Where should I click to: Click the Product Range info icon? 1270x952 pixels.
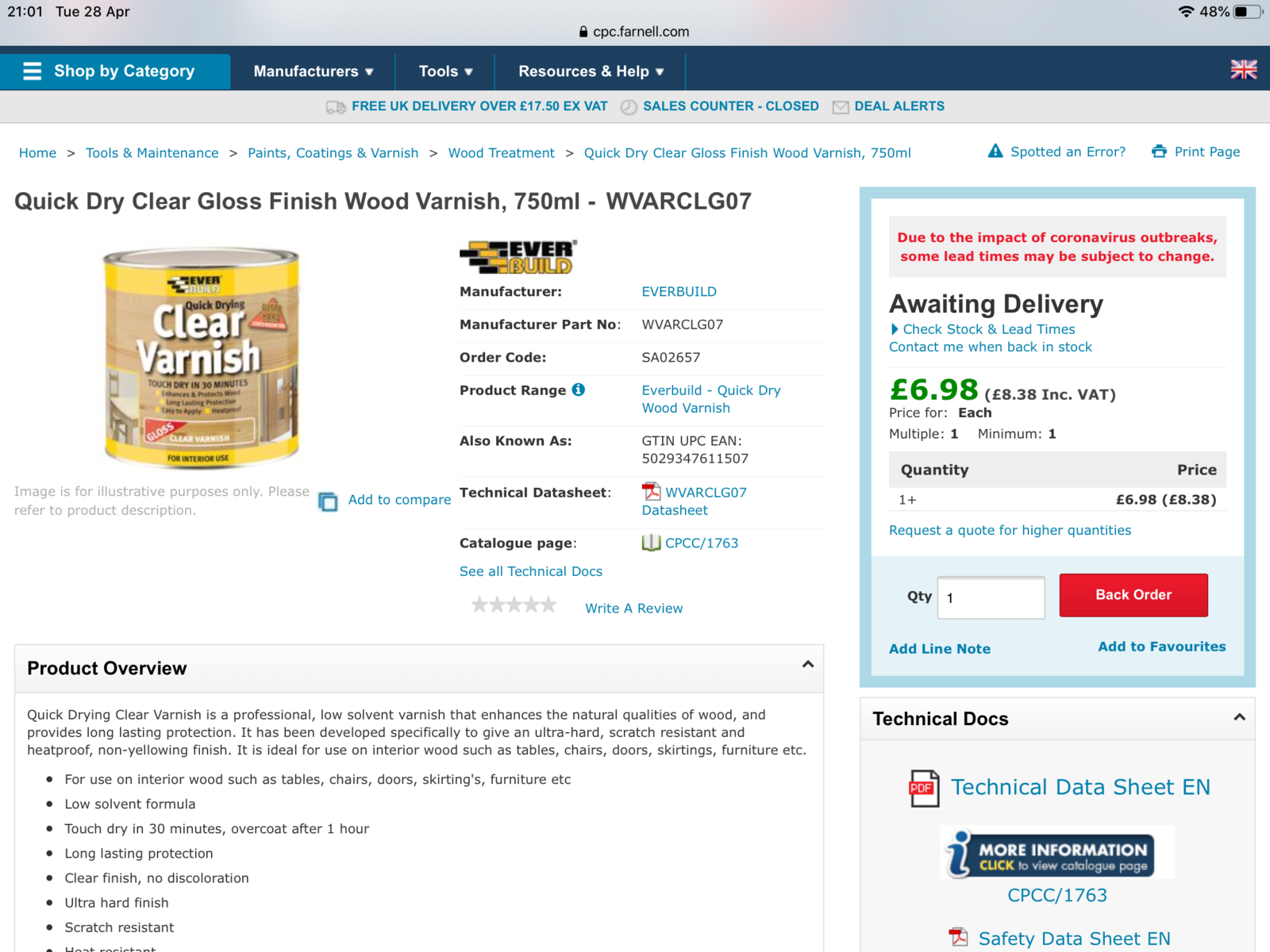(579, 390)
